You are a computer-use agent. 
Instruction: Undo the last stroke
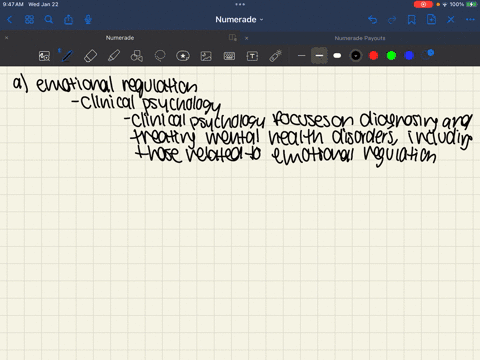[x=372, y=20]
